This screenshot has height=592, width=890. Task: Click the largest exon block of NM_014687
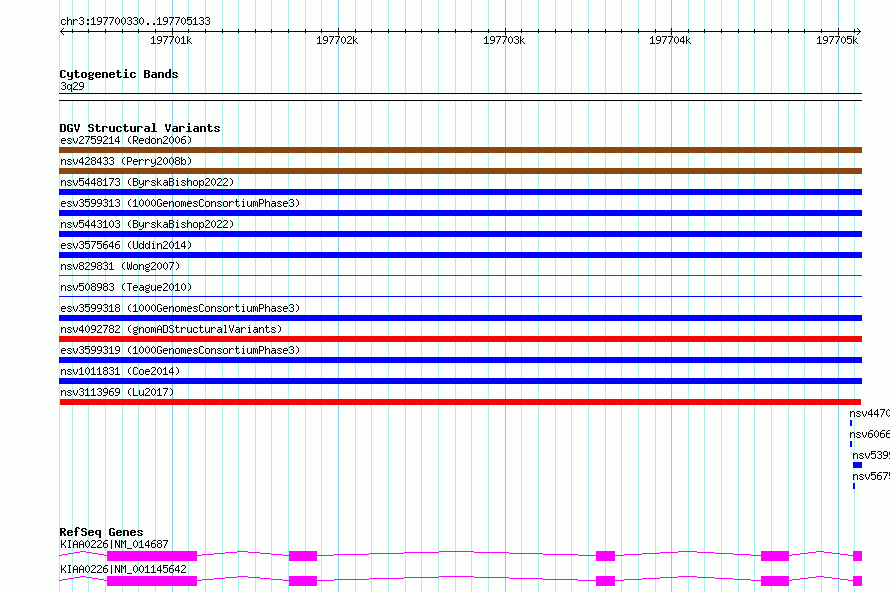(152, 556)
